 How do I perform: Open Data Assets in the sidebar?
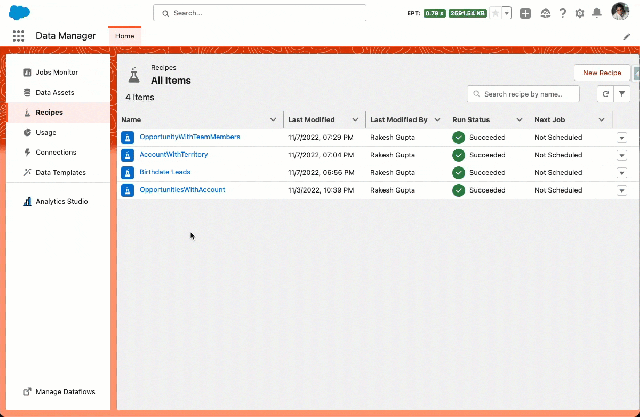pyautogui.click(x=58, y=92)
